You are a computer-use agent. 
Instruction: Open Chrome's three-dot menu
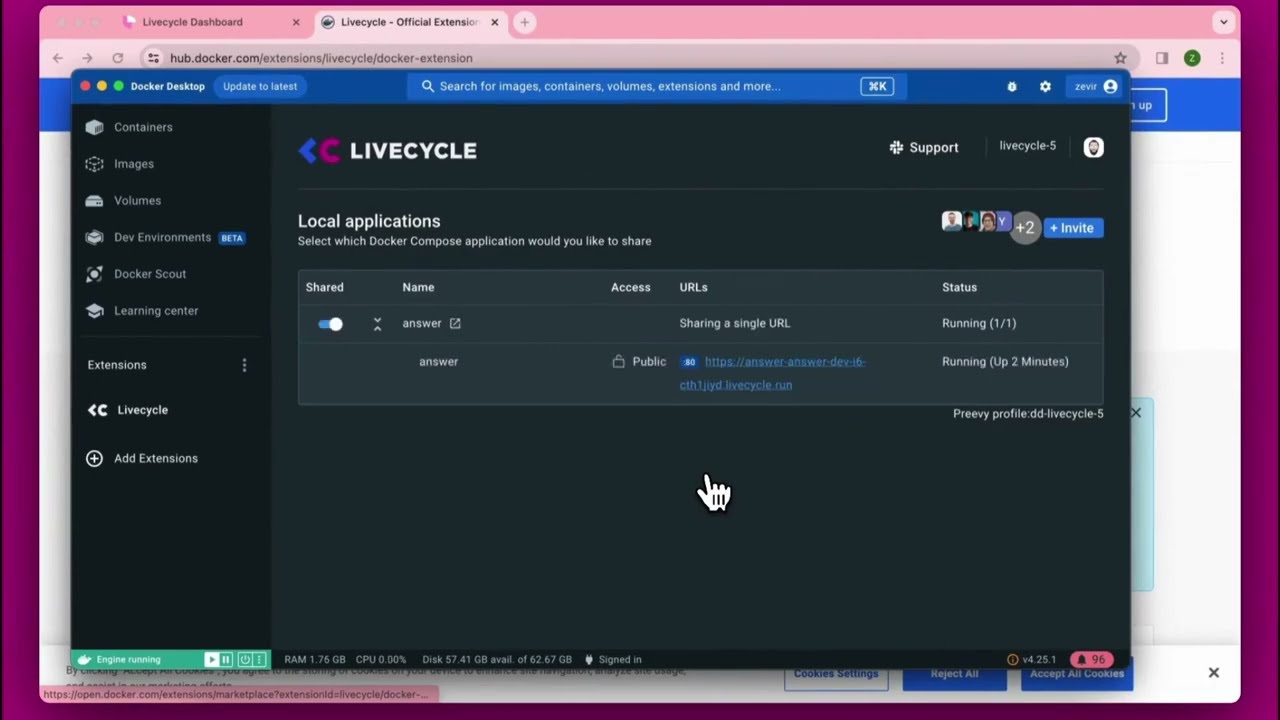(x=1222, y=58)
